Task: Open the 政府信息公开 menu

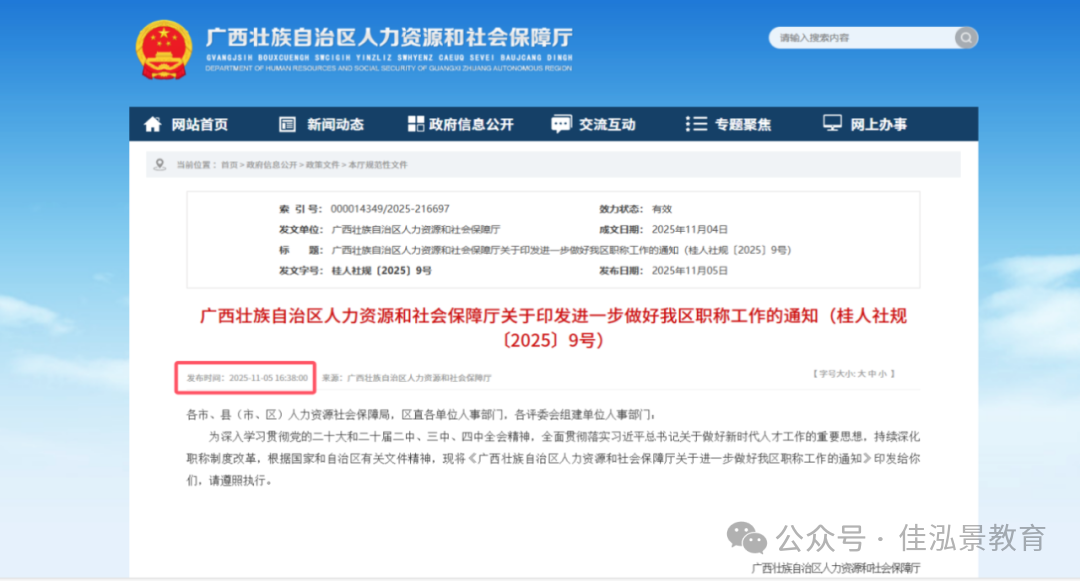Action: (x=471, y=124)
